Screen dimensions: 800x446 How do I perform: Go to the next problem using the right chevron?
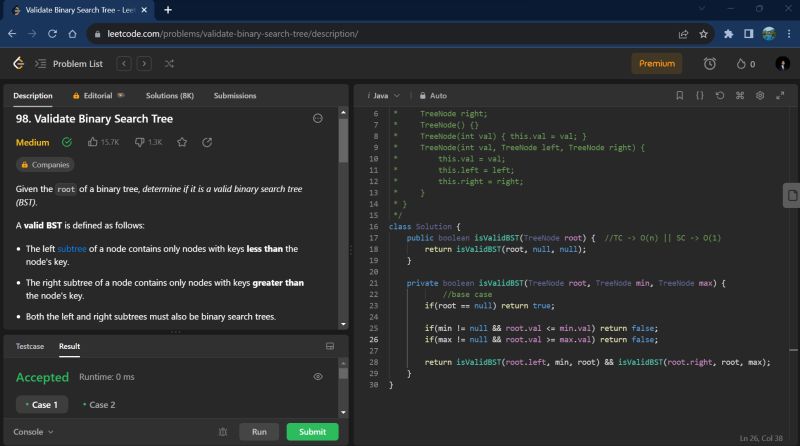point(144,64)
